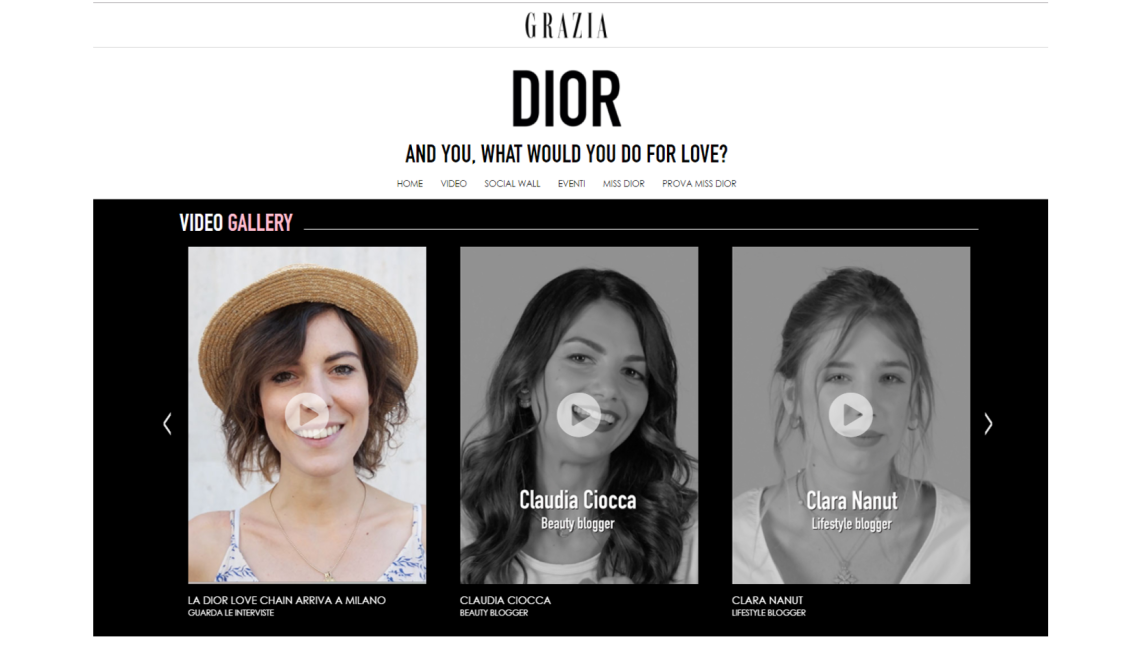Click the Video Gallery heading
Image resolution: width=1140 pixels, height=660 pixels.
point(236,222)
